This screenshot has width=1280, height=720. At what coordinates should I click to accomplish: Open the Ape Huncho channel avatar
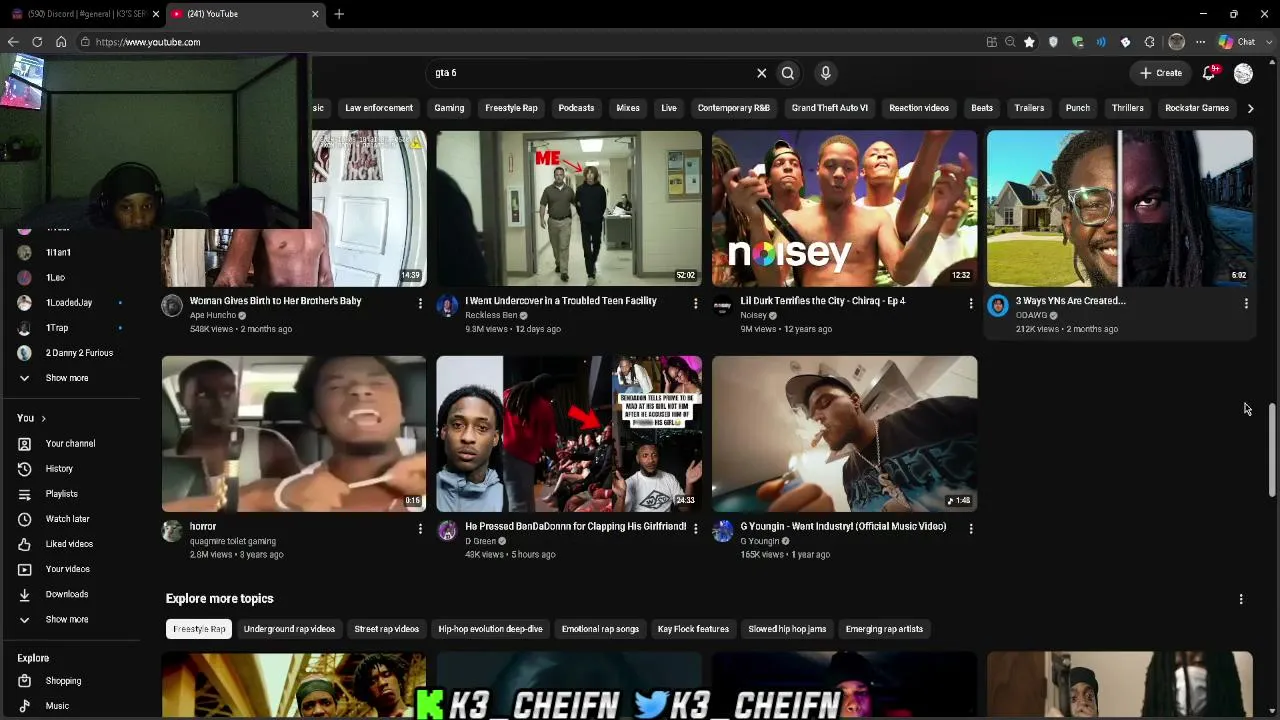tap(172, 306)
